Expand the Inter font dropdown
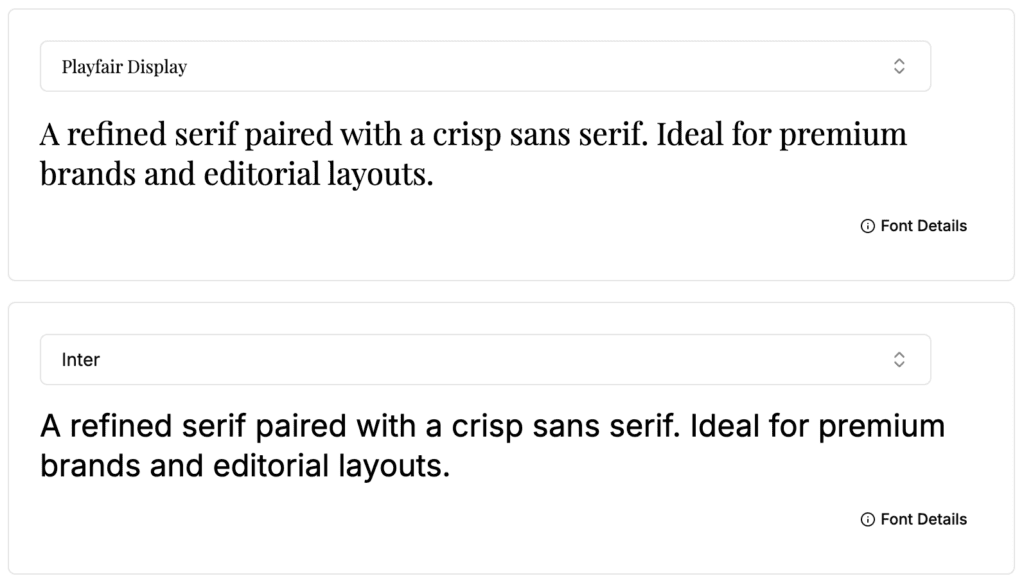This screenshot has height=583, width=1024. (485, 359)
